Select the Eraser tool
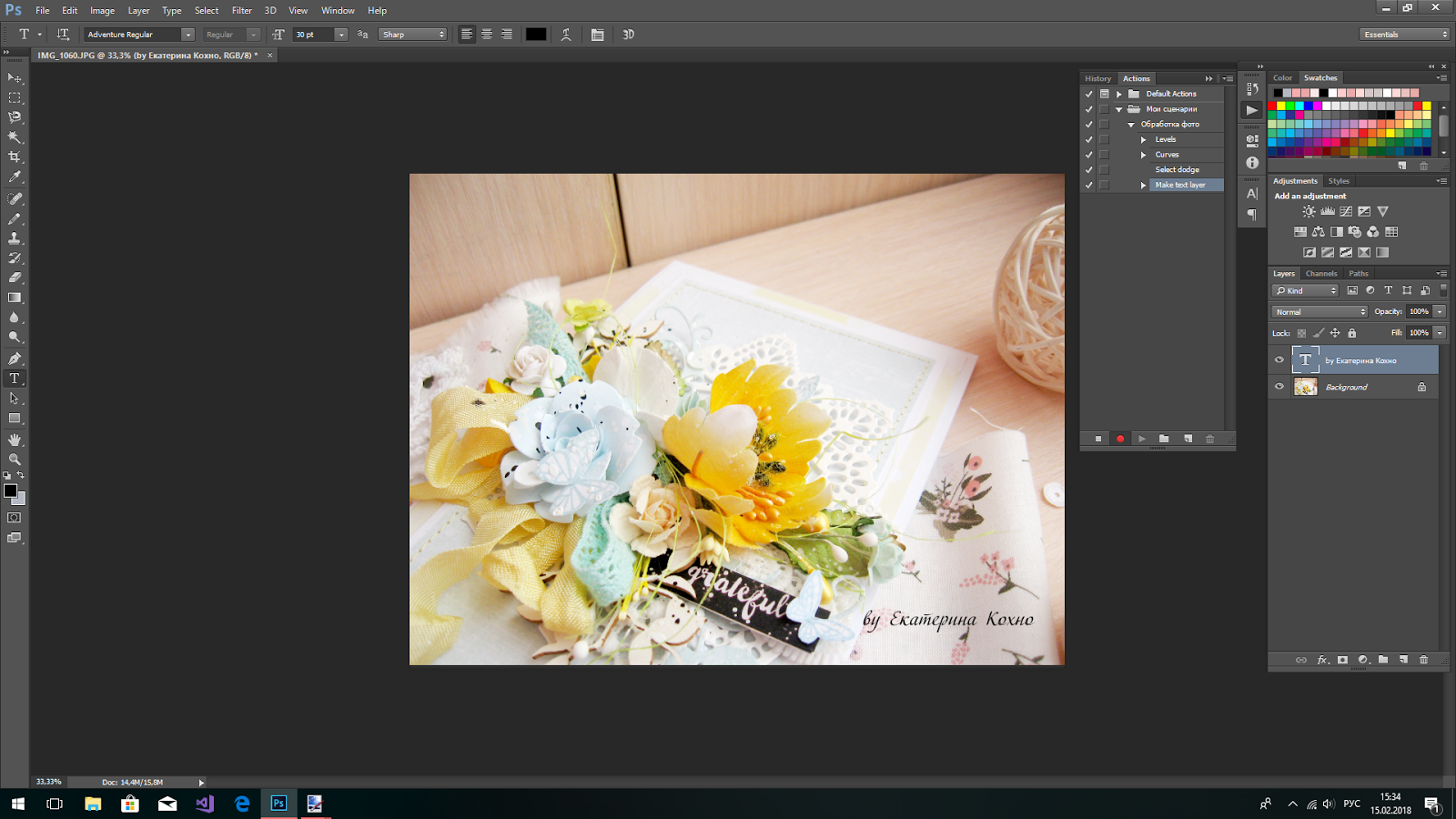Viewport: 1456px width, 819px height. pyautogui.click(x=15, y=278)
